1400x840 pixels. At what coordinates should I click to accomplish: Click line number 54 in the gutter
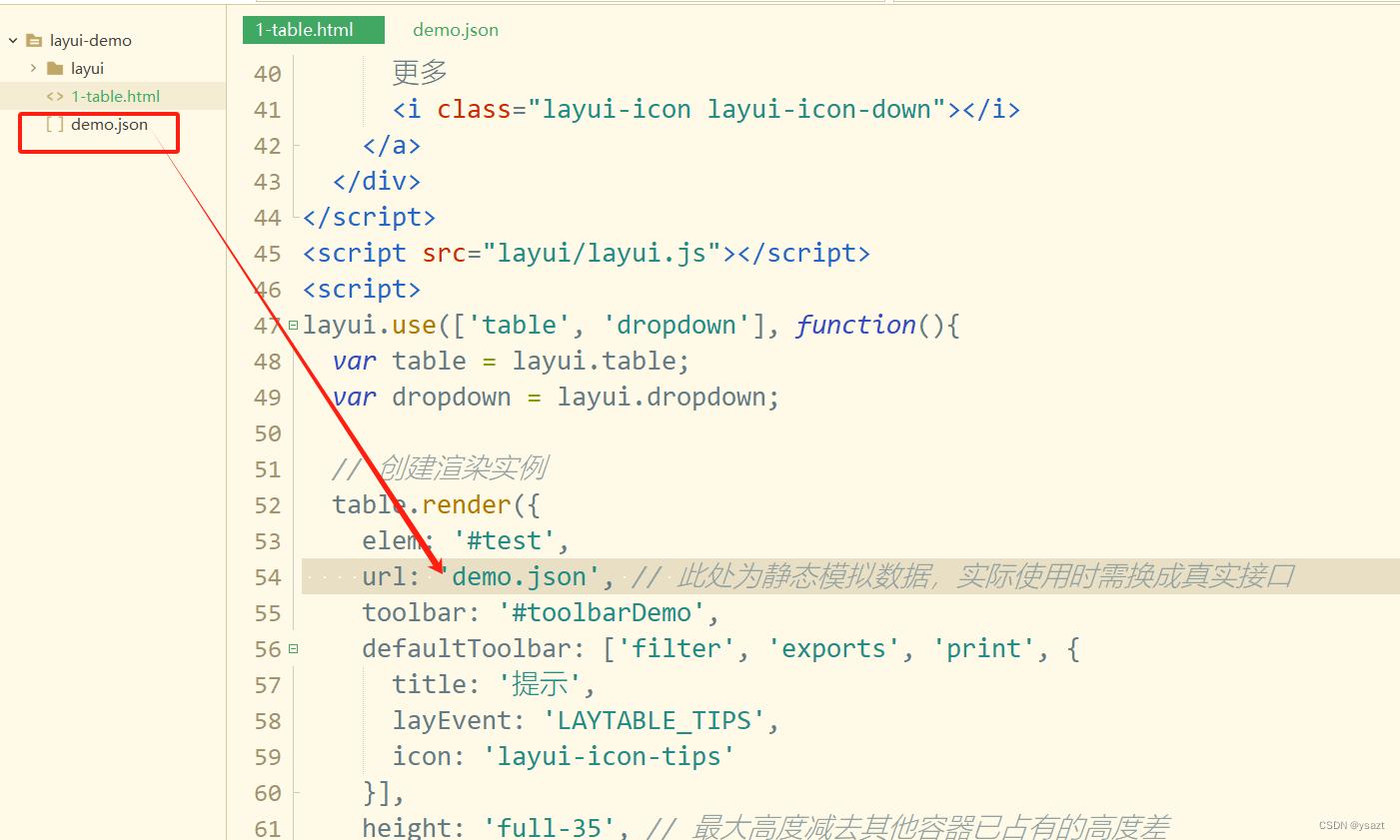(x=268, y=577)
